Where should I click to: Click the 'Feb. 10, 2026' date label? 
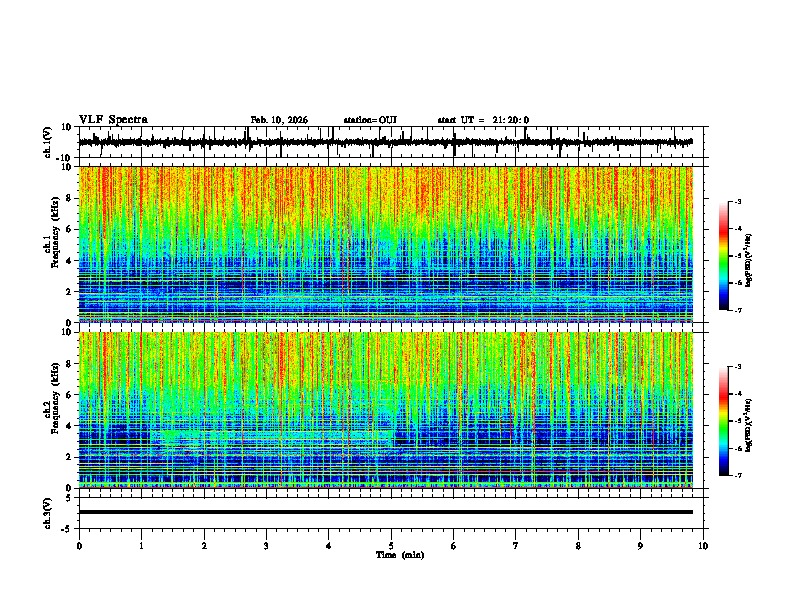tap(279, 120)
